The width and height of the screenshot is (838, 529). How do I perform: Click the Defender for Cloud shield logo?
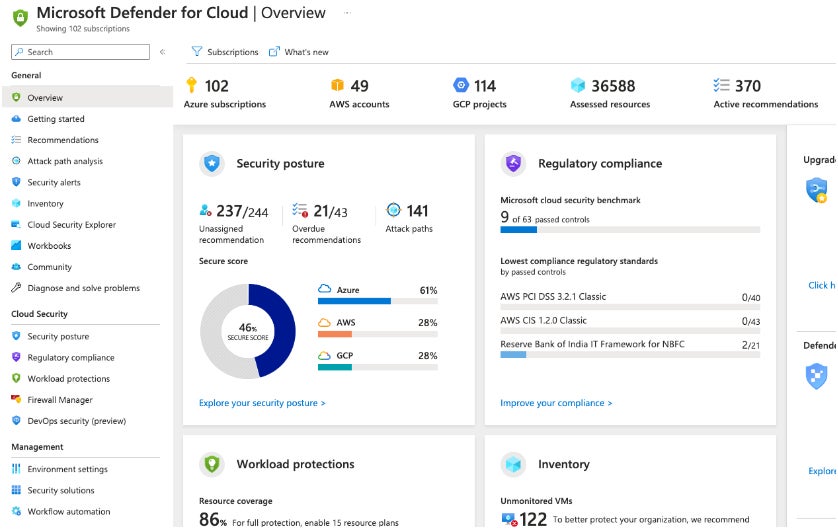coord(20,18)
